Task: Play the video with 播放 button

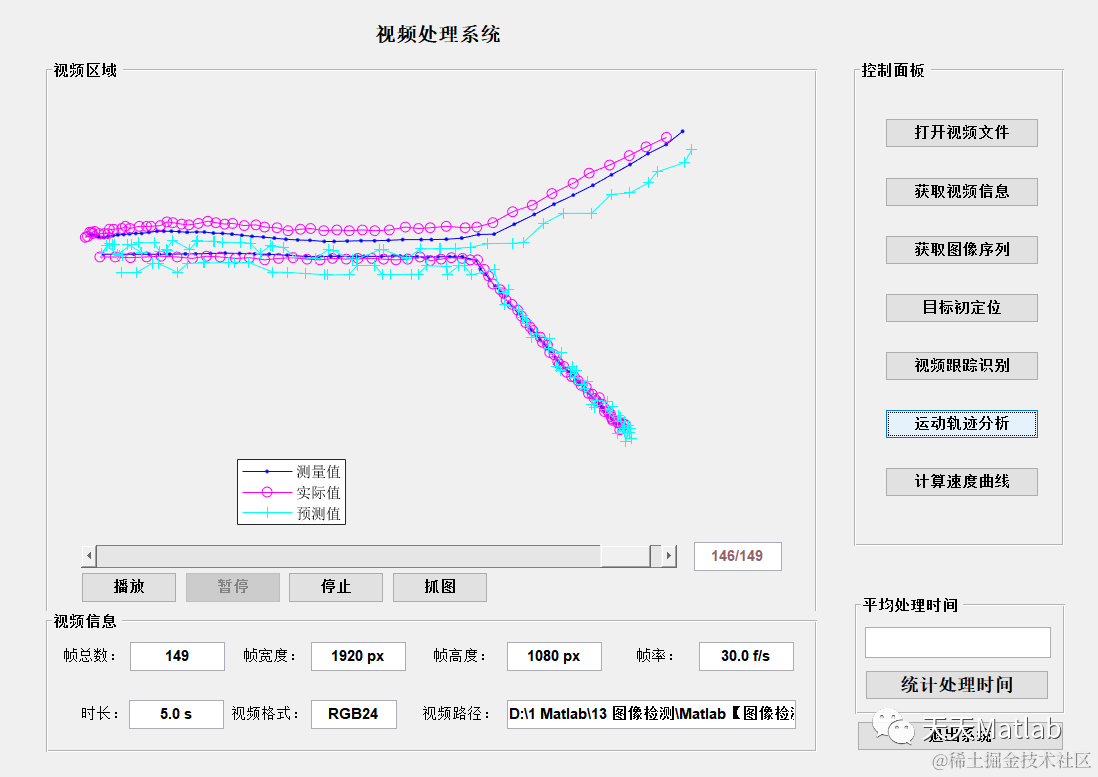Action: pos(129,587)
